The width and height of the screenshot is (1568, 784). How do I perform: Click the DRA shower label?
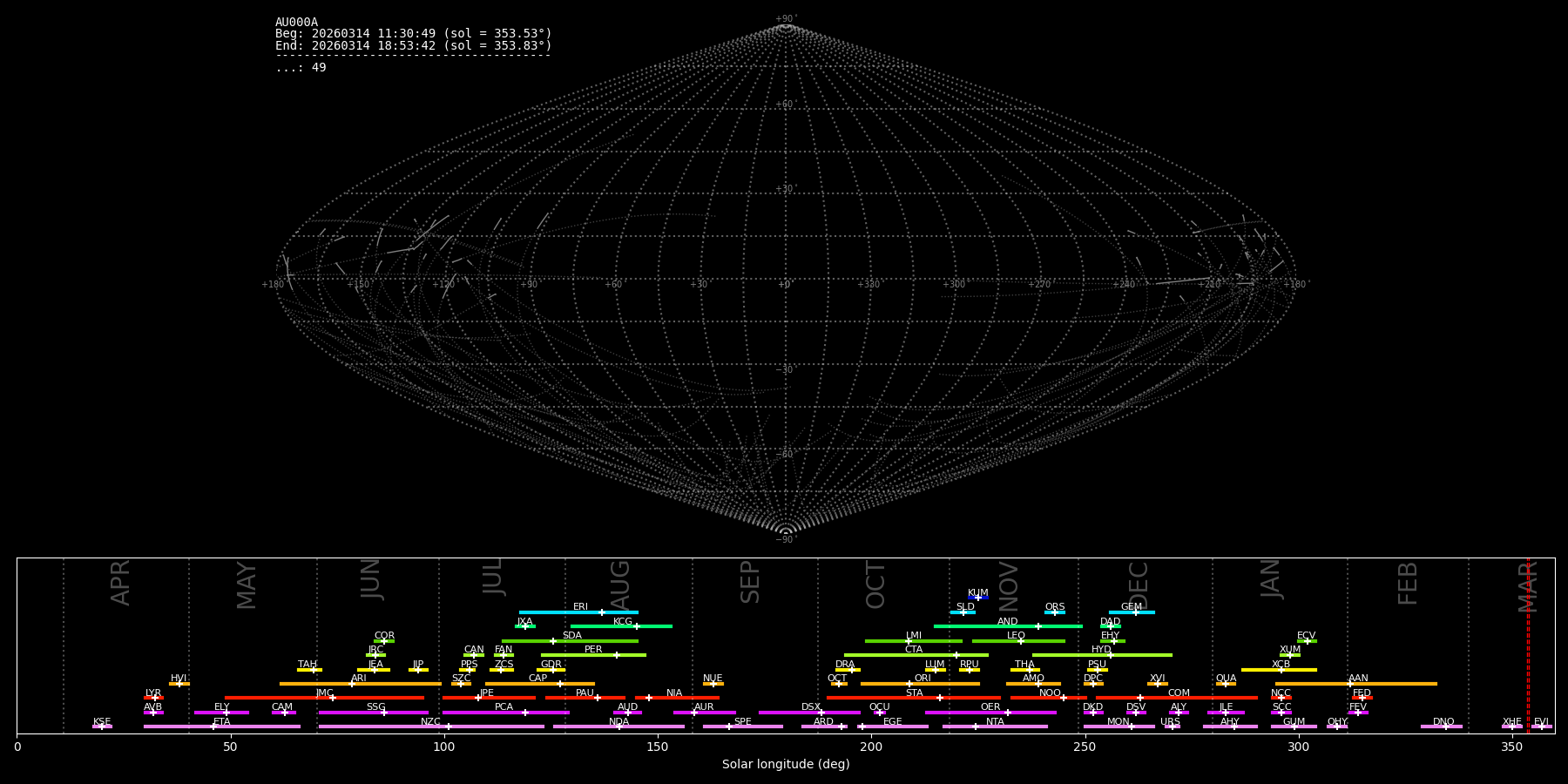(x=845, y=665)
